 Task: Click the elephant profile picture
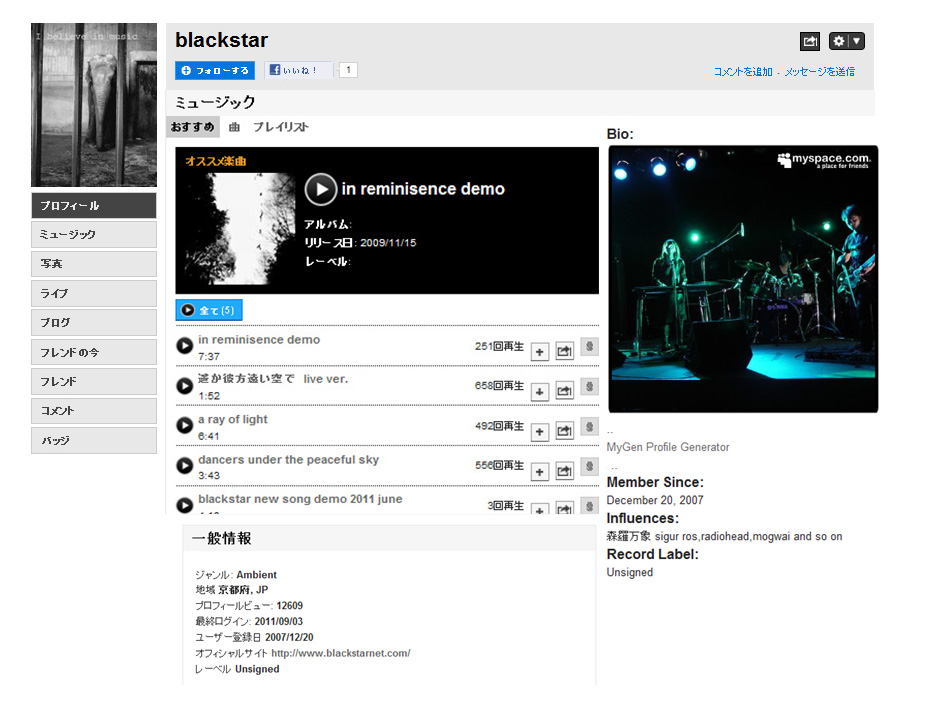[94, 105]
